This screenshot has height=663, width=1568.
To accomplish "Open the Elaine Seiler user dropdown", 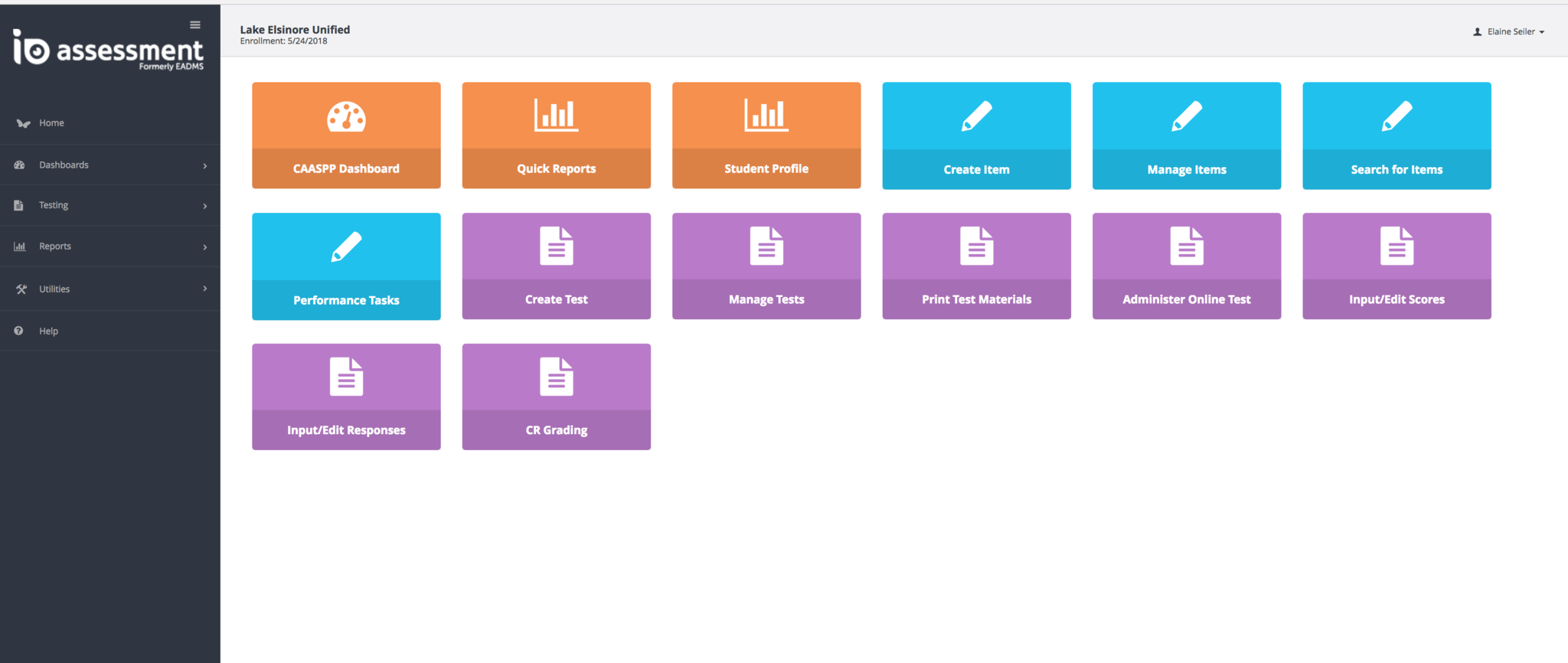I will [1509, 32].
